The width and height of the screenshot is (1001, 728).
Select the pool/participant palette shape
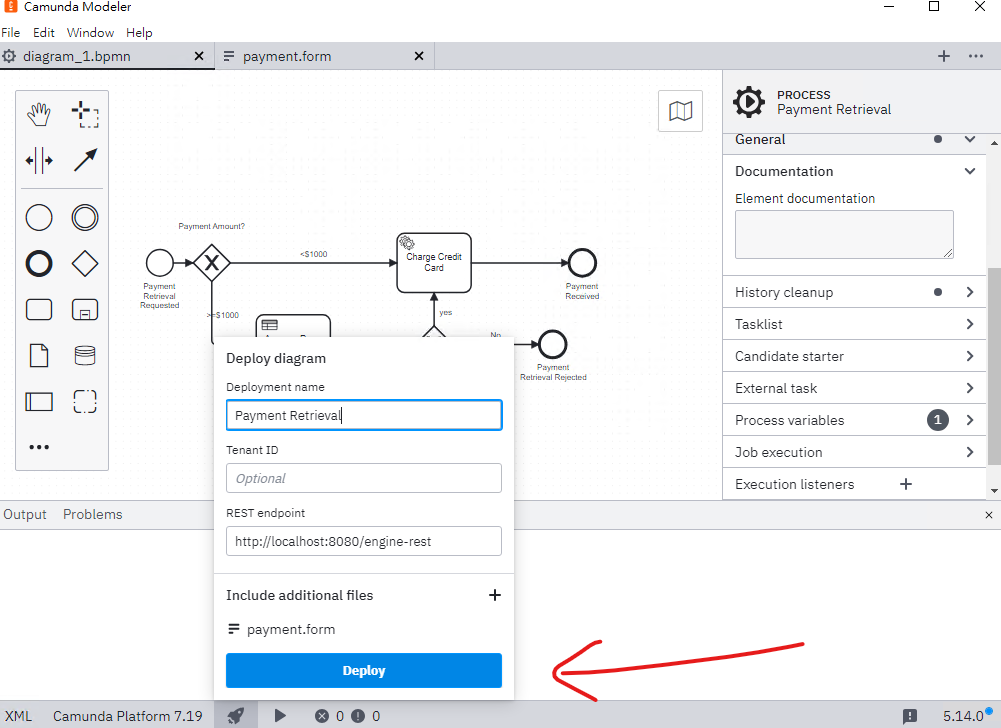(39, 402)
